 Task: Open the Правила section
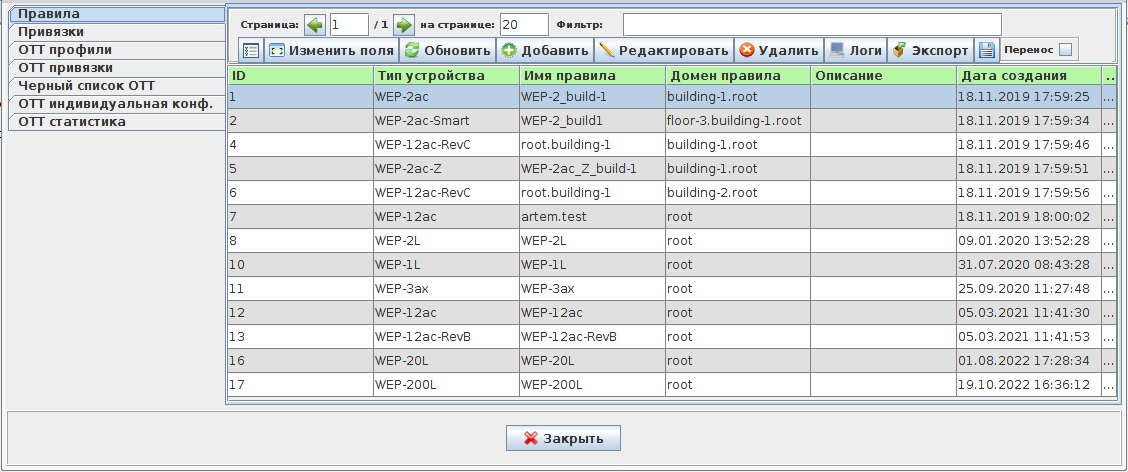click(x=117, y=14)
